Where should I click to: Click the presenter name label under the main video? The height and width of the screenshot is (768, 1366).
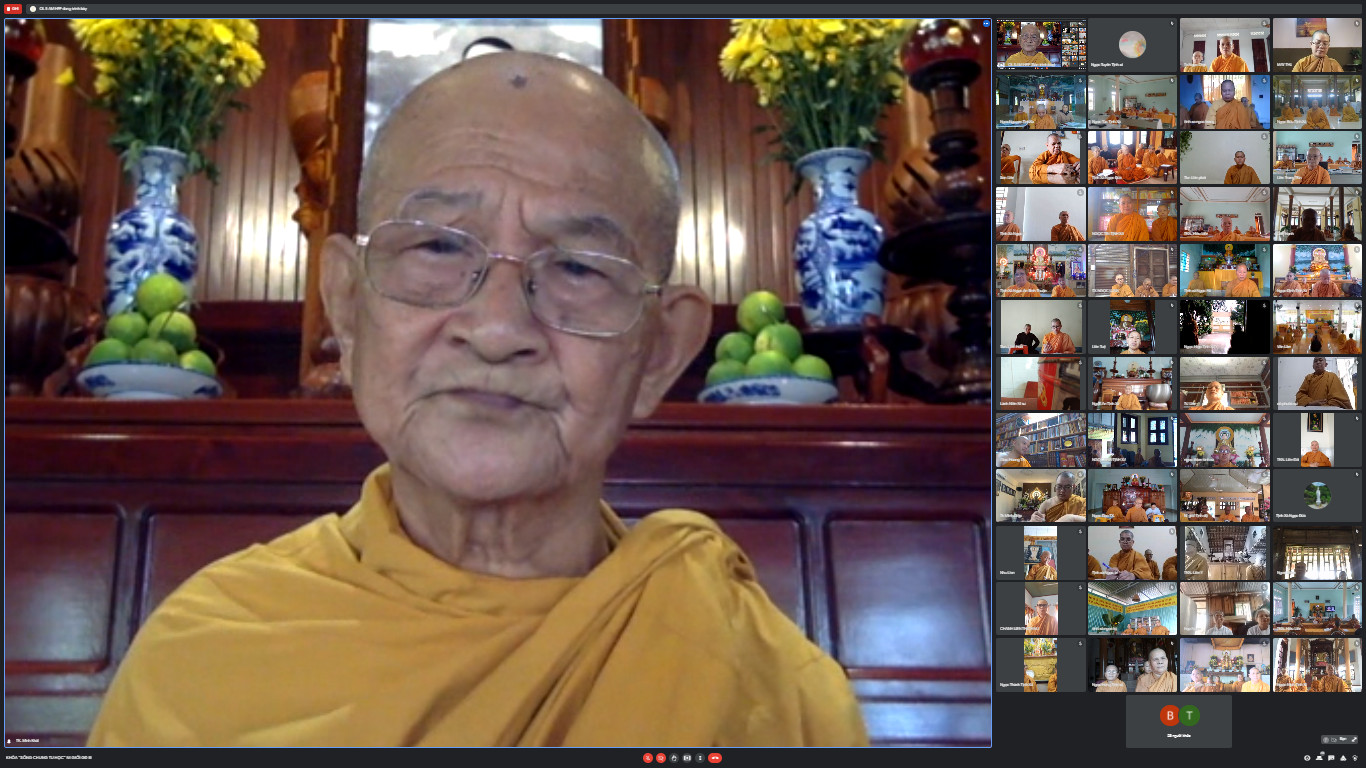pos(26,741)
